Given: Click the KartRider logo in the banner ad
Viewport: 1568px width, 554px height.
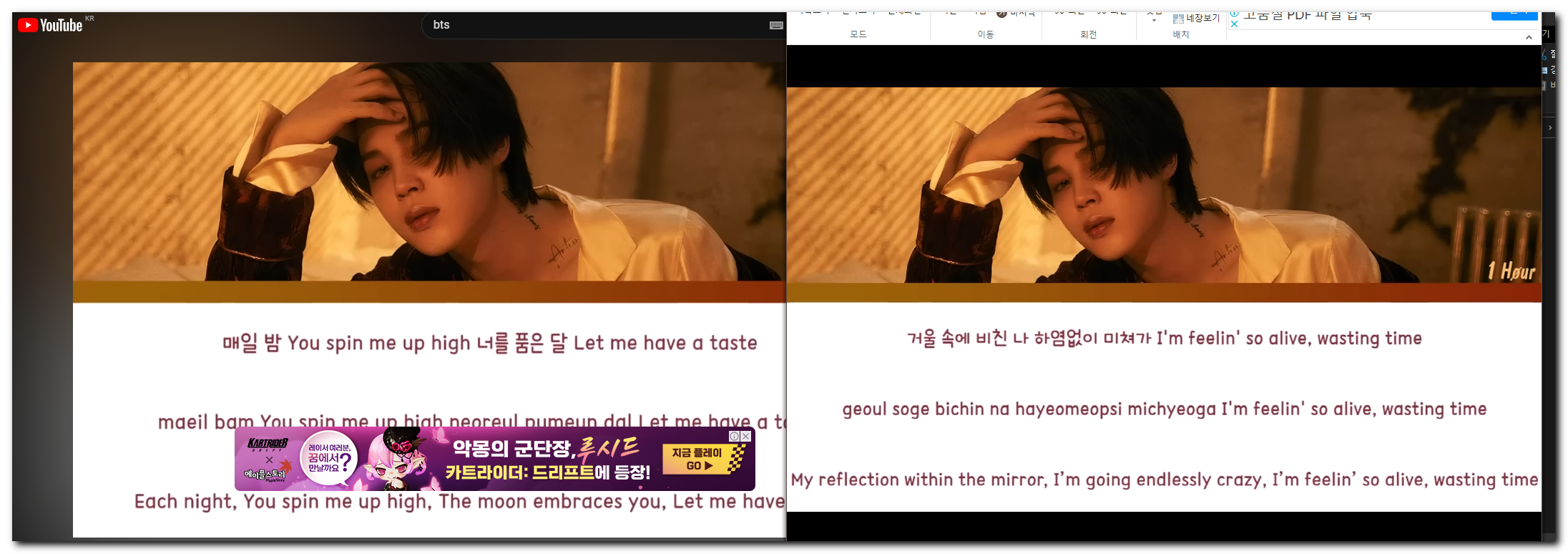Looking at the screenshot, I should point(268,444).
